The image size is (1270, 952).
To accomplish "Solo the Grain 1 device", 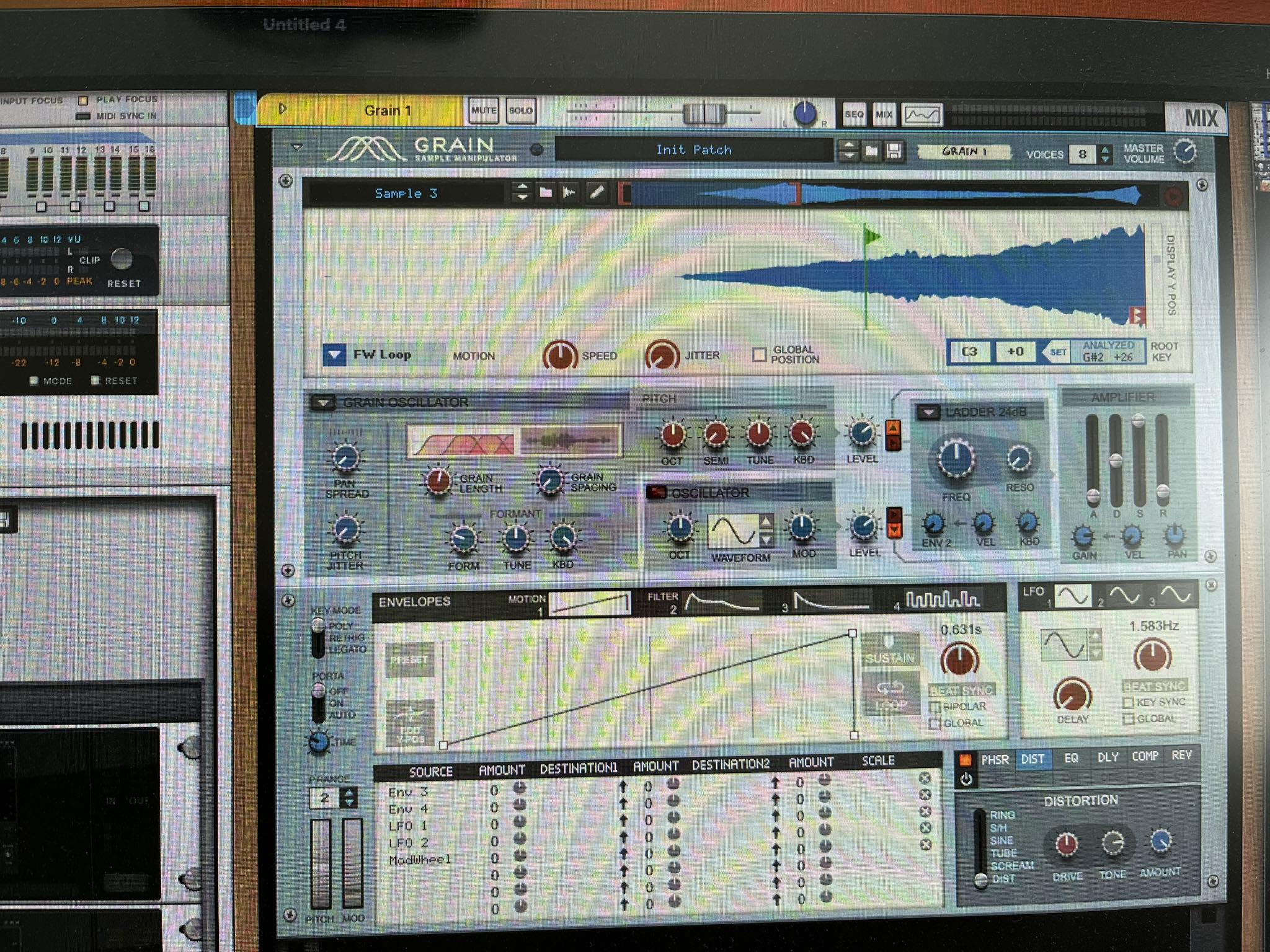I will coord(521,111).
